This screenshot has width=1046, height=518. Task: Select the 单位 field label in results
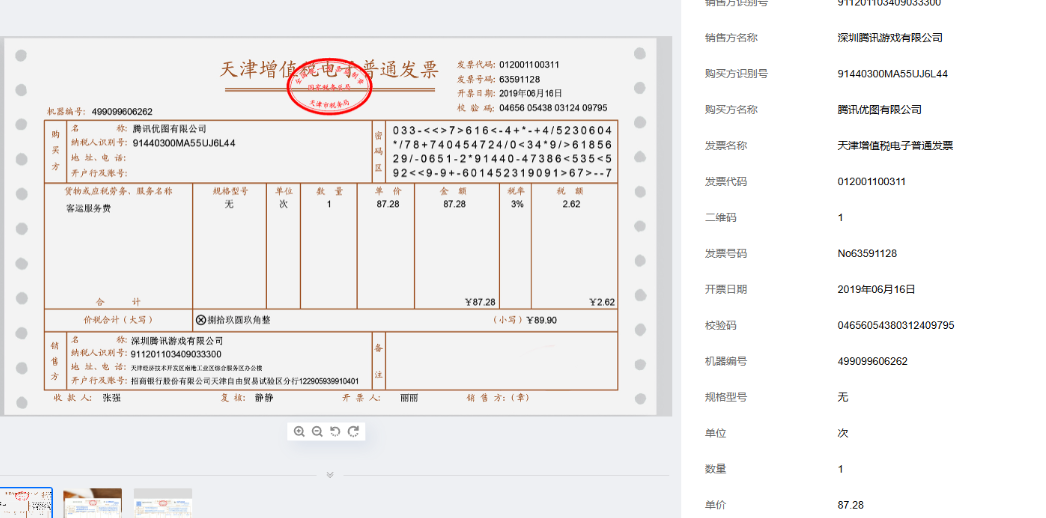[715, 433]
